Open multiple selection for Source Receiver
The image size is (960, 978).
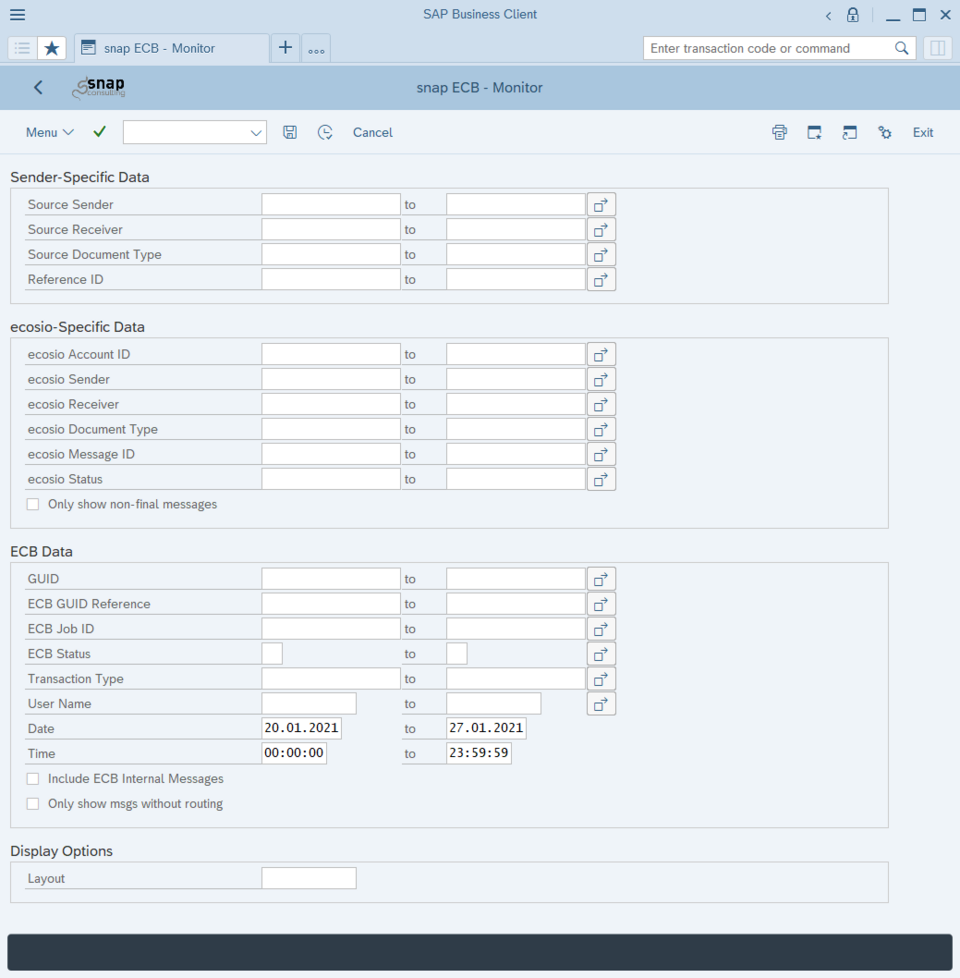click(601, 230)
